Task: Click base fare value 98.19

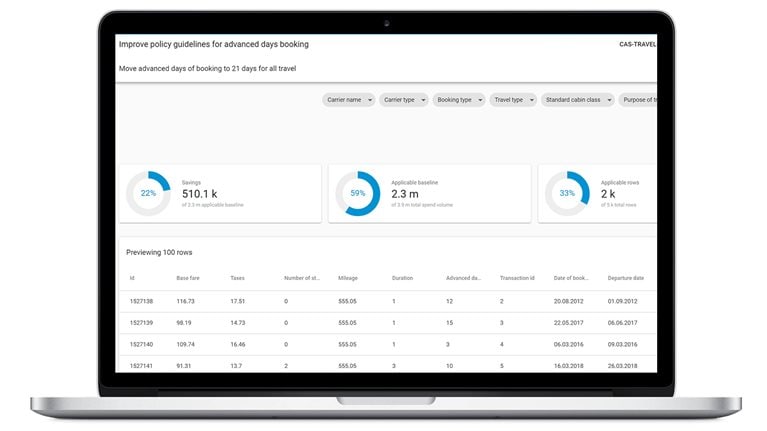Action: coord(184,323)
